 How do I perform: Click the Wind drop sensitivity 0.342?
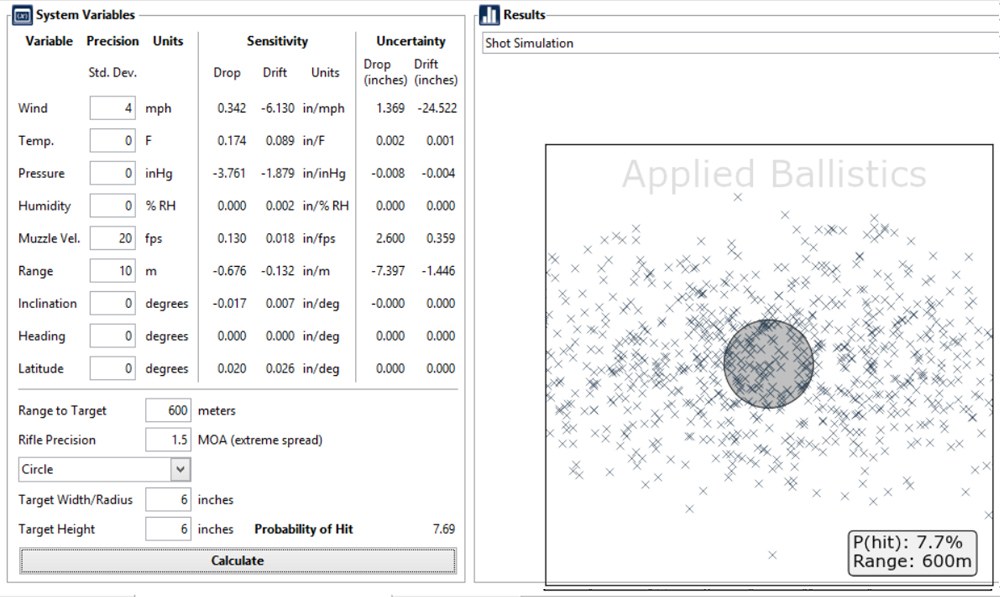(x=232, y=108)
